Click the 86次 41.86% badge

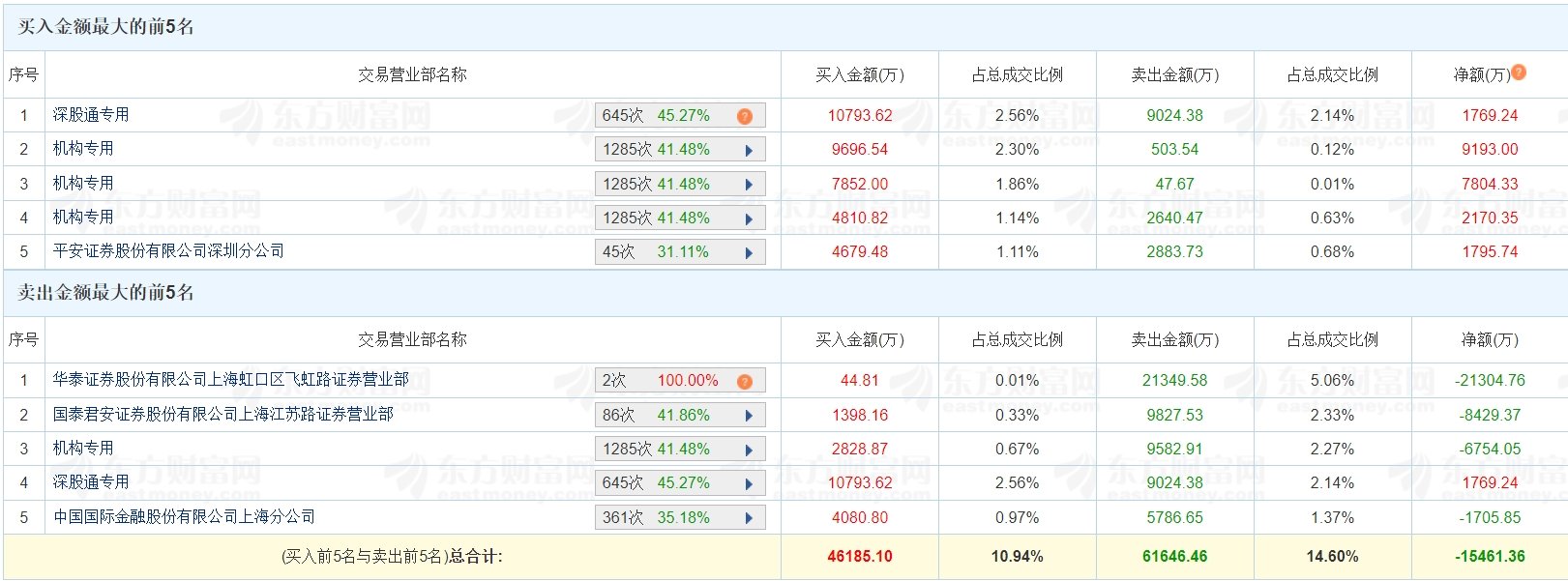pyautogui.click(x=680, y=416)
